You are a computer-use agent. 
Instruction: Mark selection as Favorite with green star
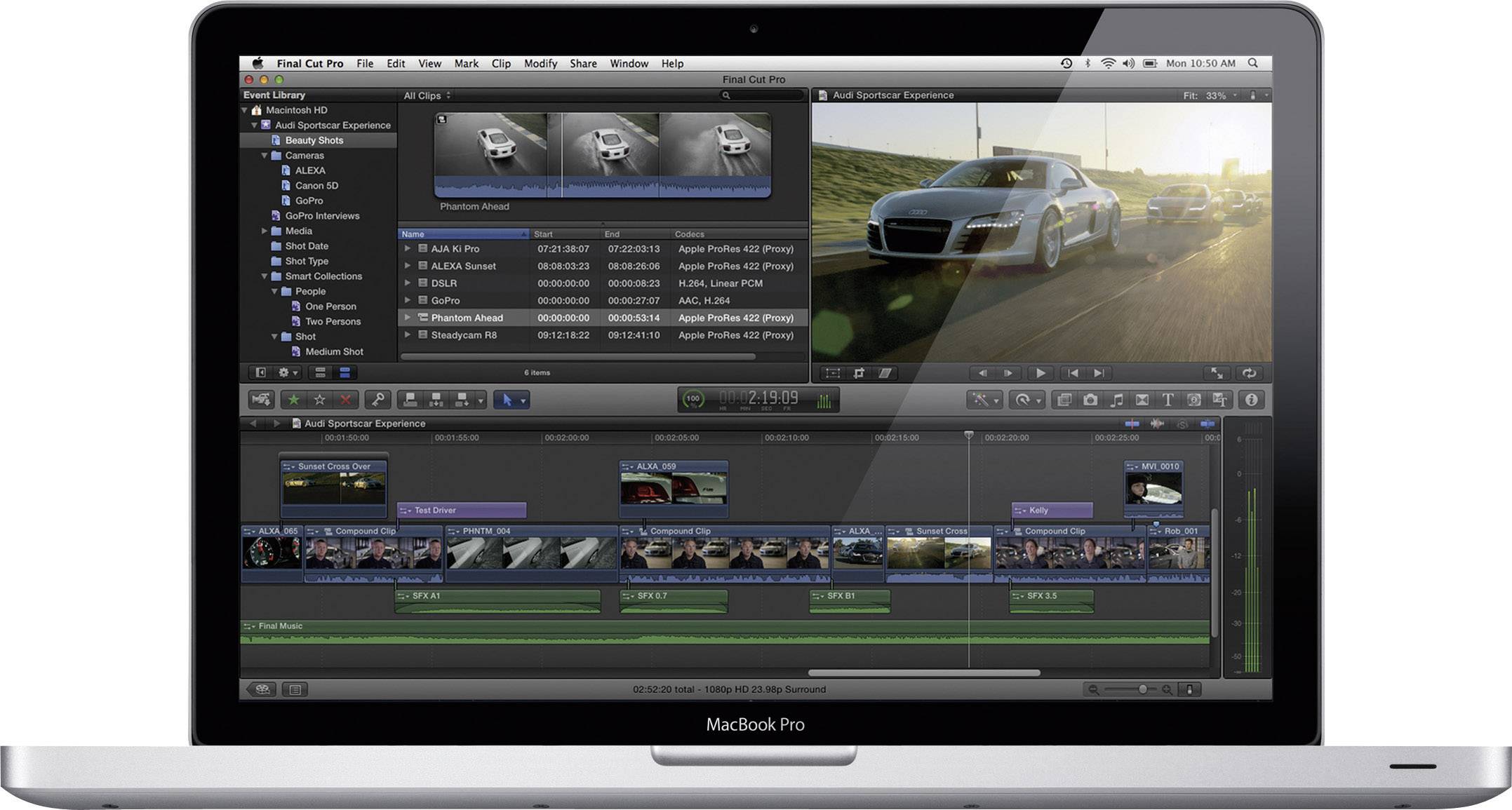(x=294, y=400)
